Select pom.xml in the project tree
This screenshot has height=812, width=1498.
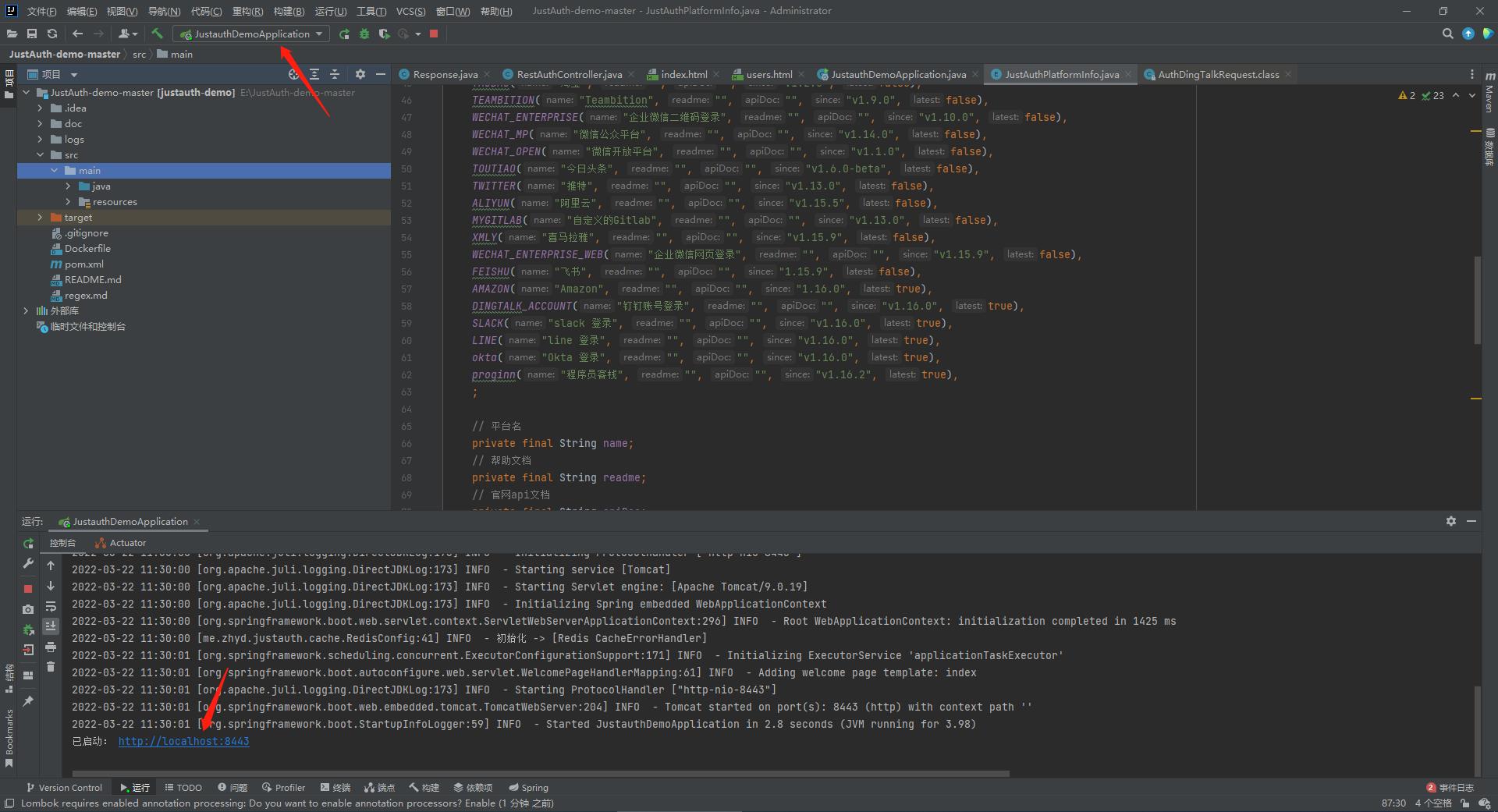click(x=83, y=264)
